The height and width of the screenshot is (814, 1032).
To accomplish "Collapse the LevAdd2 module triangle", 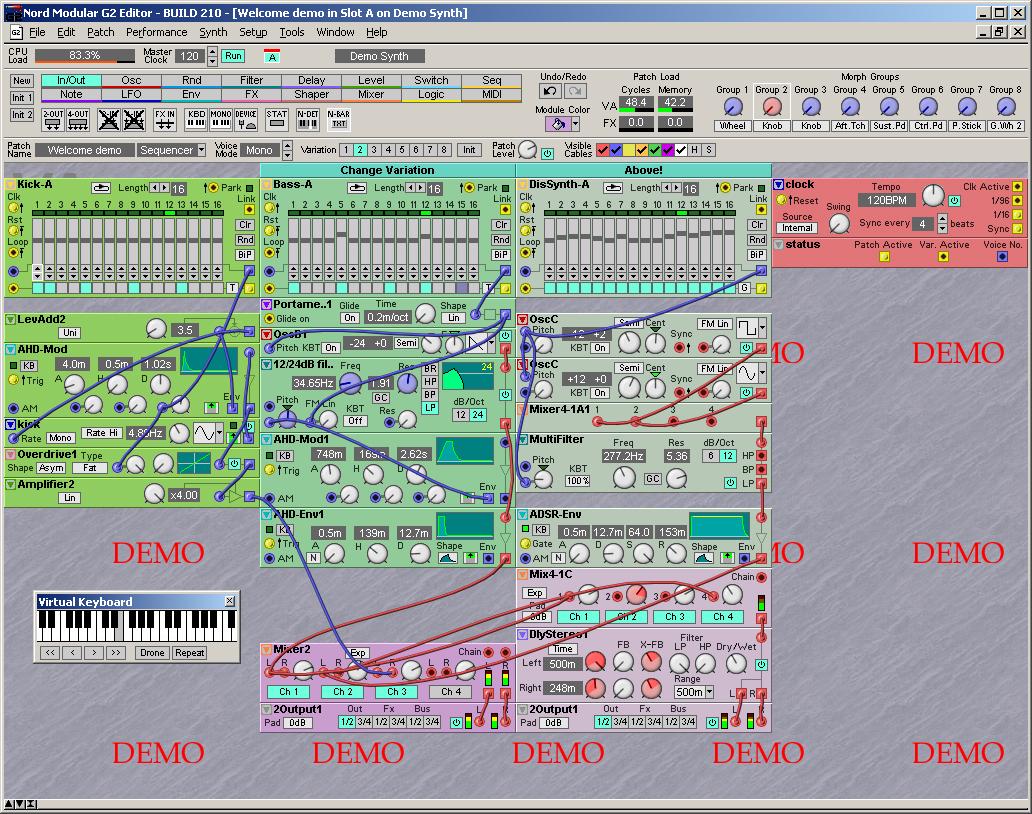I will (11, 320).
